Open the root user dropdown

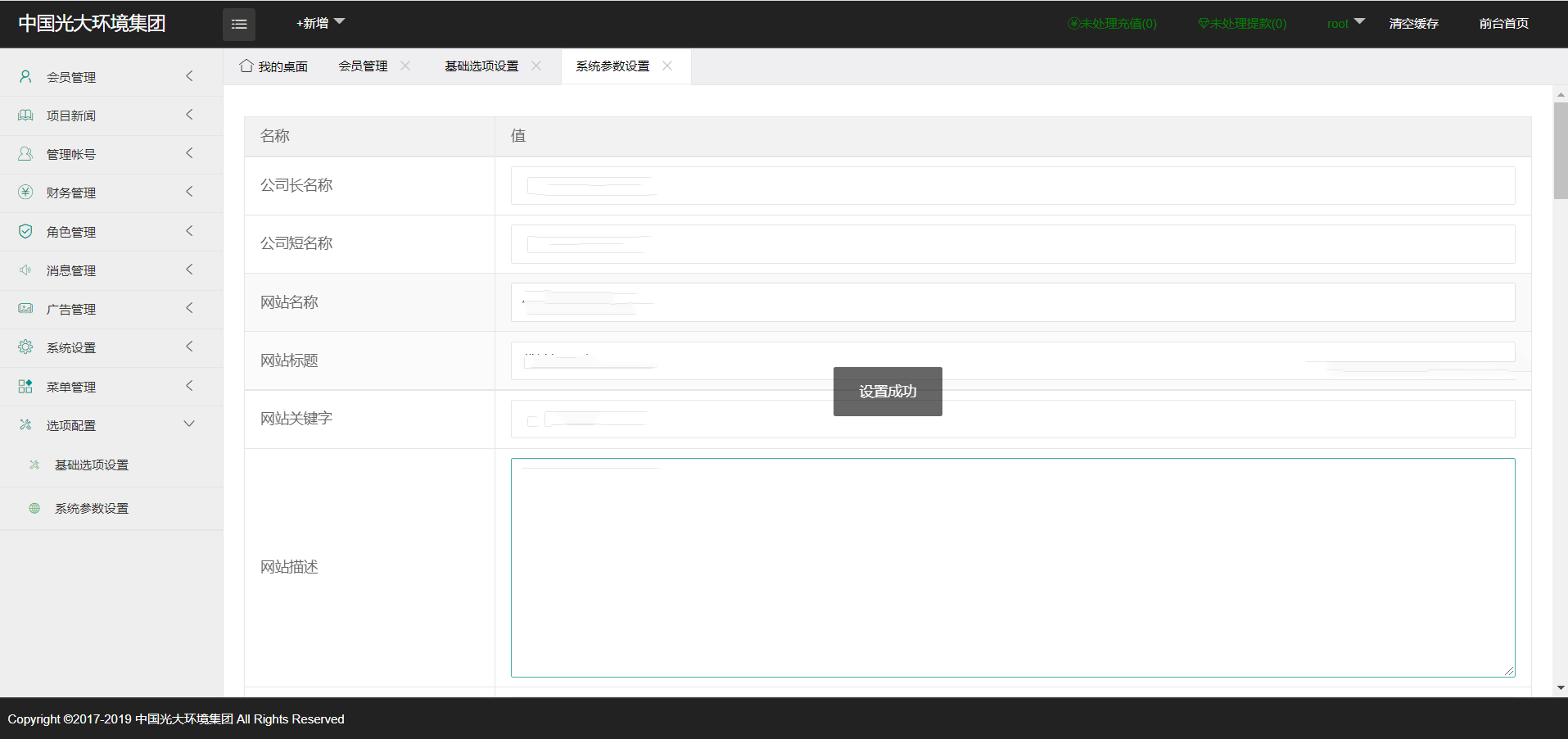tap(1345, 23)
